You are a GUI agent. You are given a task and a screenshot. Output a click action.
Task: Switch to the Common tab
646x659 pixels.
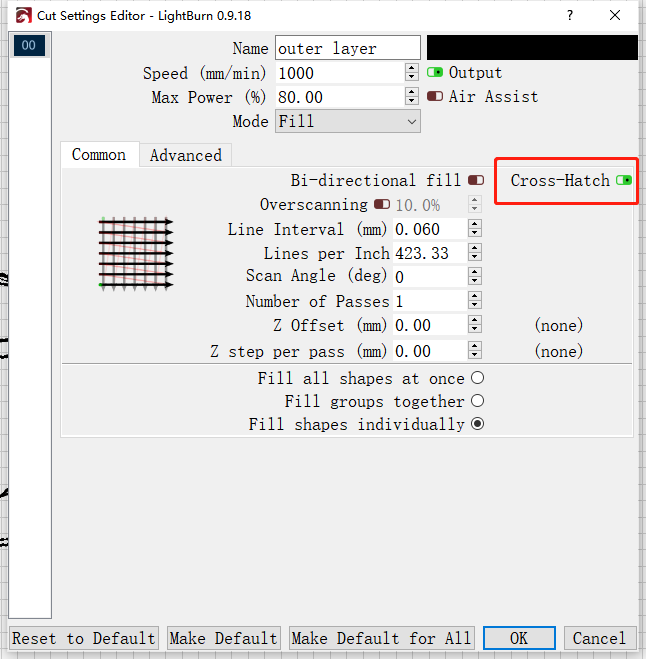pos(99,155)
